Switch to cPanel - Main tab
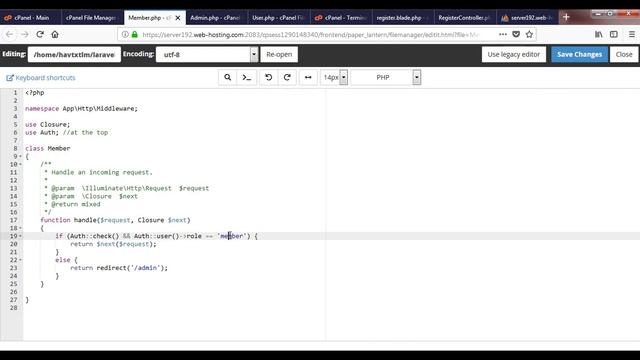The height and width of the screenshot is (360, 640). click(31, 18)
